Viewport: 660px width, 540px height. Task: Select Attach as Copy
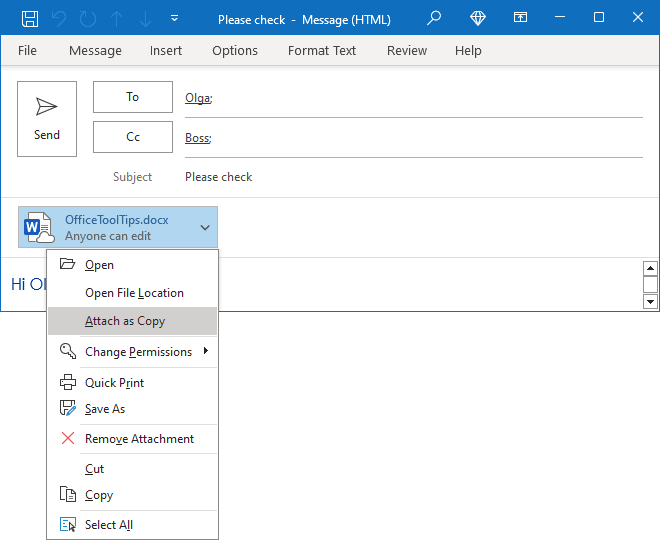click(133, 321)
